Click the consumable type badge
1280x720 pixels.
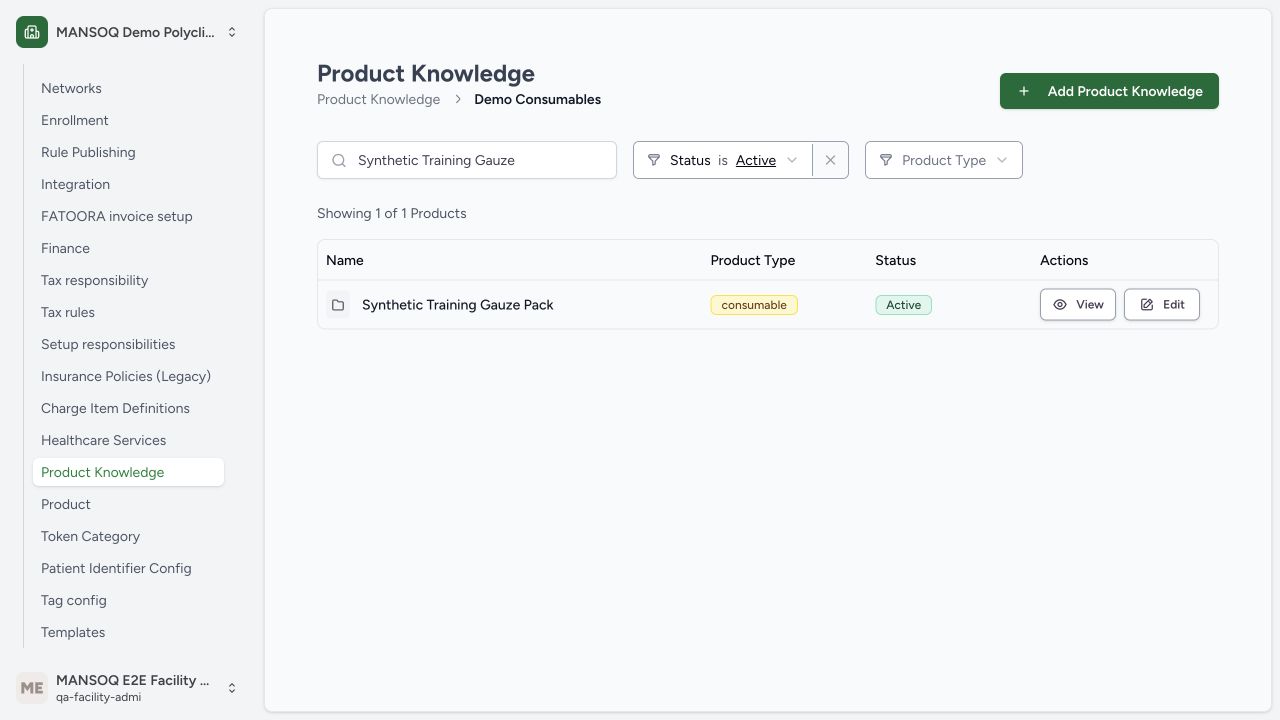click(x=754, y=305)
